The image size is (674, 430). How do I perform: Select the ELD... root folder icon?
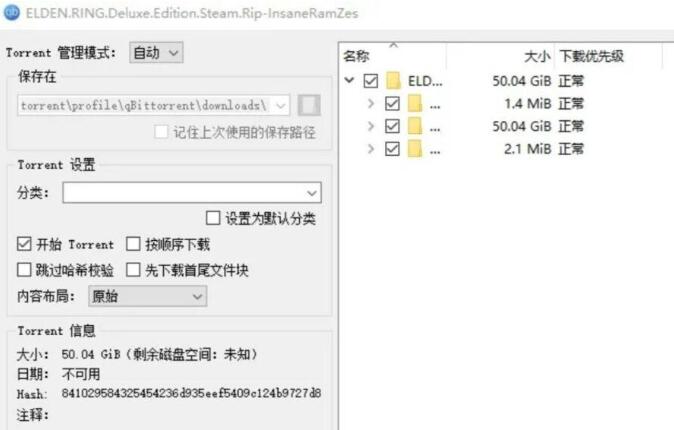coord(393,80)
